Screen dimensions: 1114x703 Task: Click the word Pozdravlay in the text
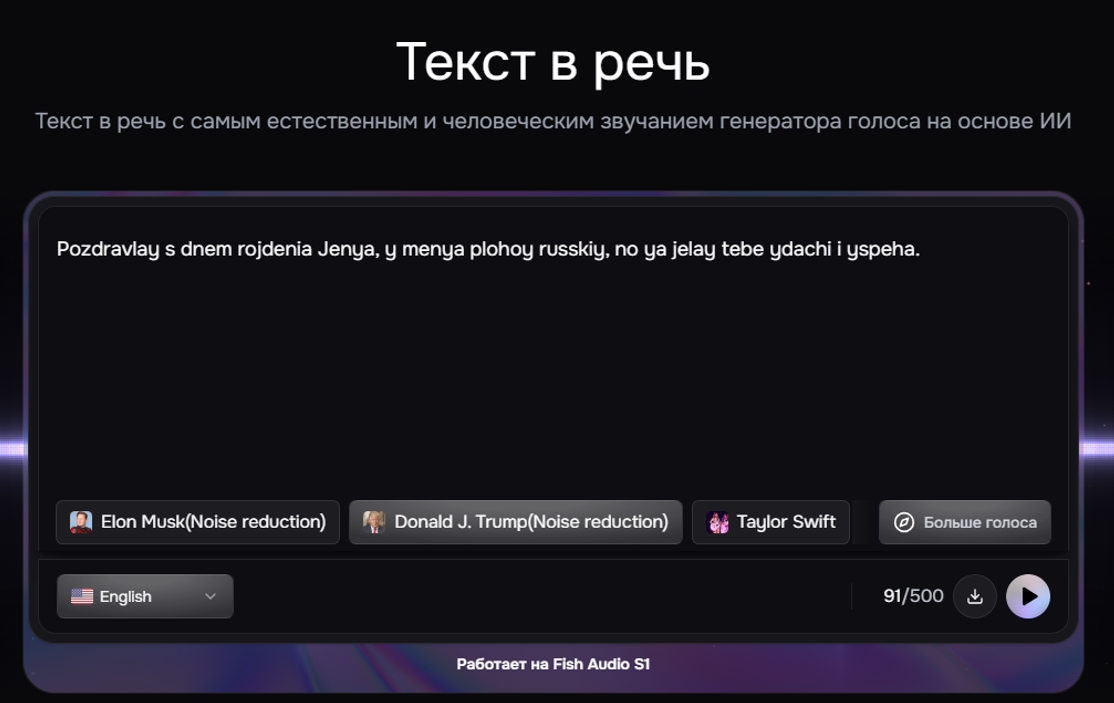point(108,249)
